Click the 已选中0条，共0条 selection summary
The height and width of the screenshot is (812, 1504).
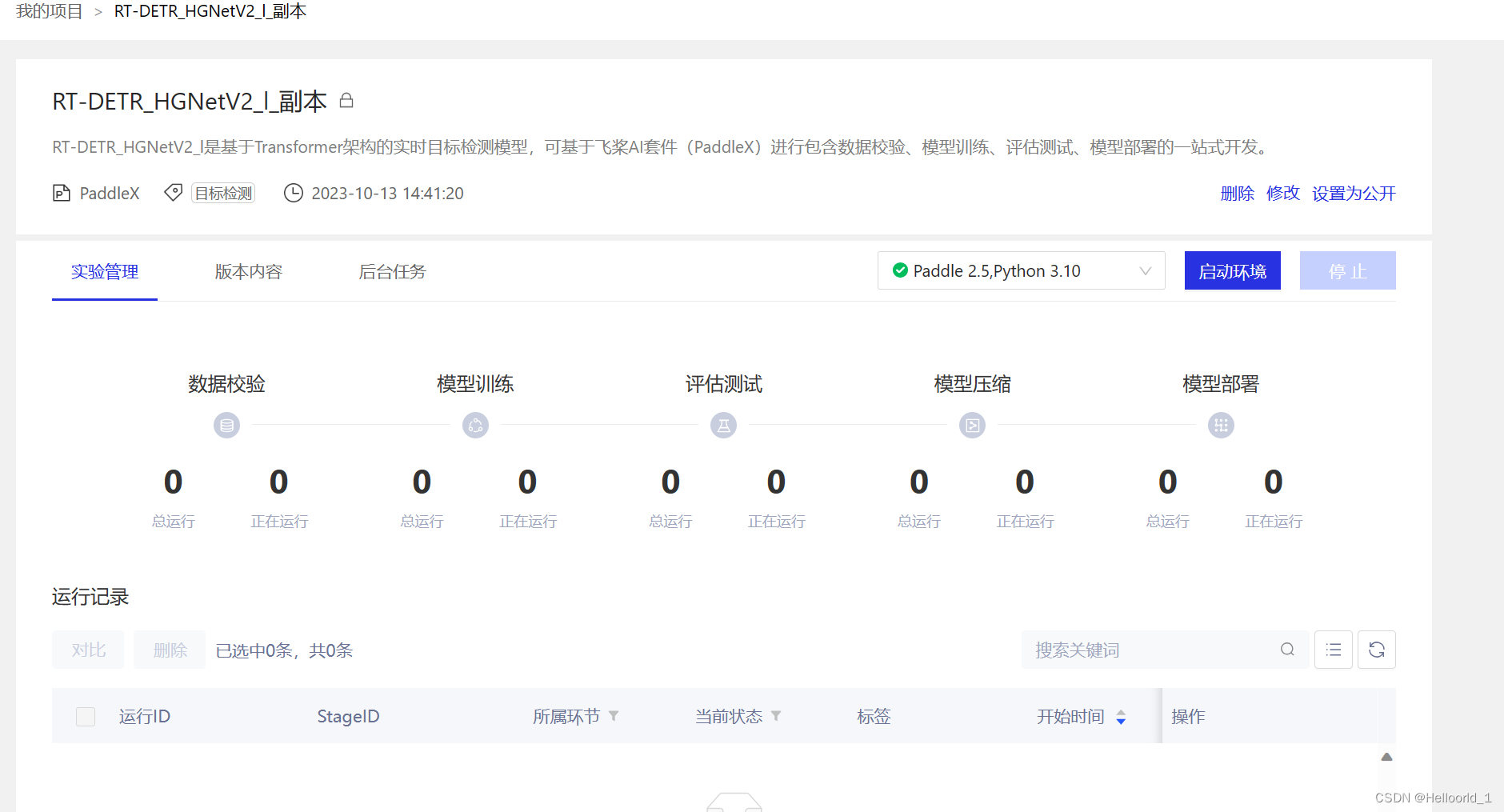(x=284, y=650)
